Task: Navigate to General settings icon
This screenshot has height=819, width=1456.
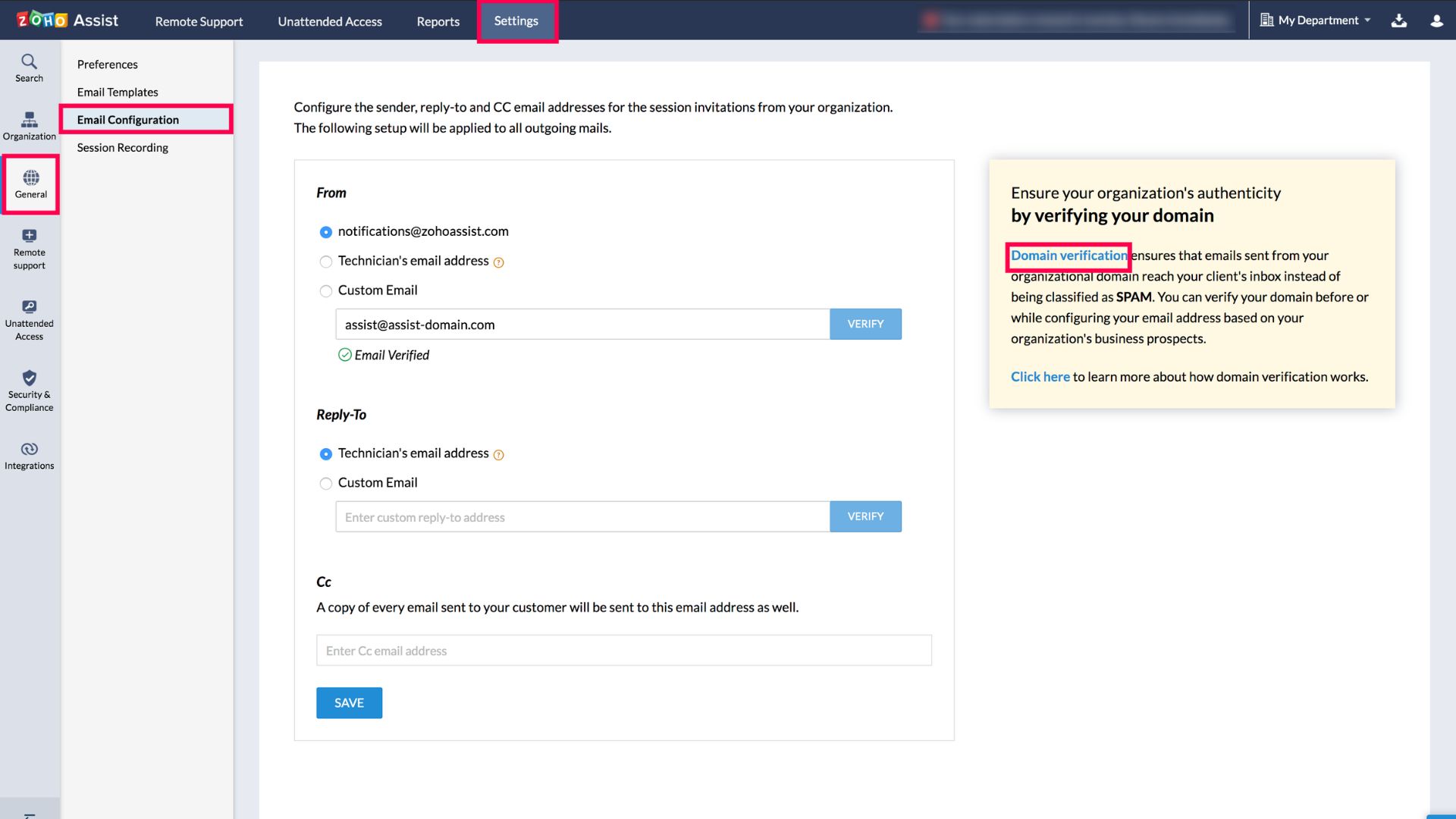Action: [x=30, y=184]
